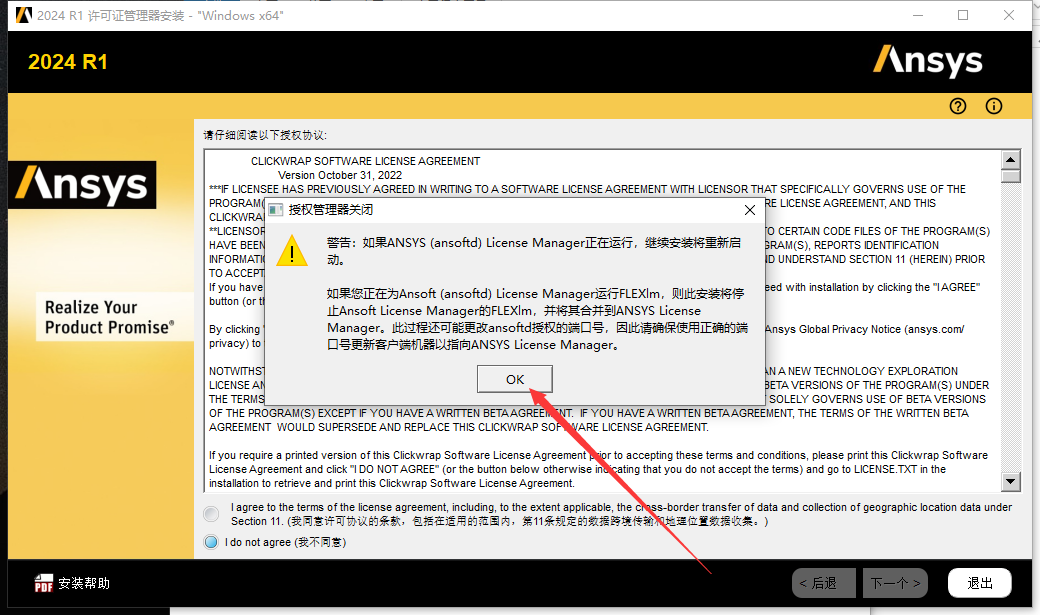
Task: Click the license text scrollbar thumb
Action: (x=1011, y=175)
